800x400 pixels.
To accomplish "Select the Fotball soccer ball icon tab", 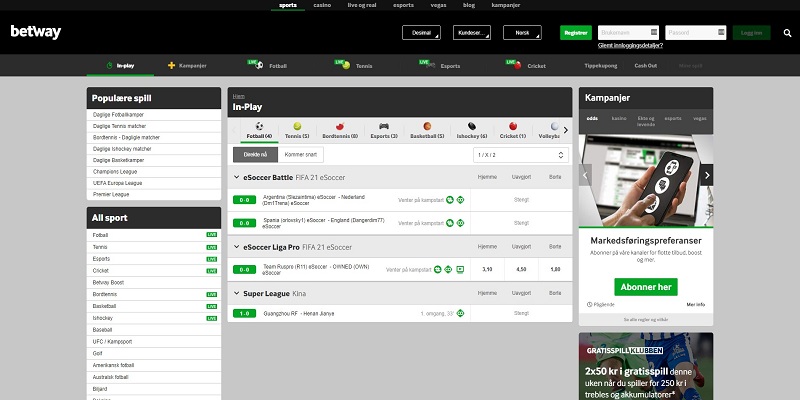I will coord(259,127).
